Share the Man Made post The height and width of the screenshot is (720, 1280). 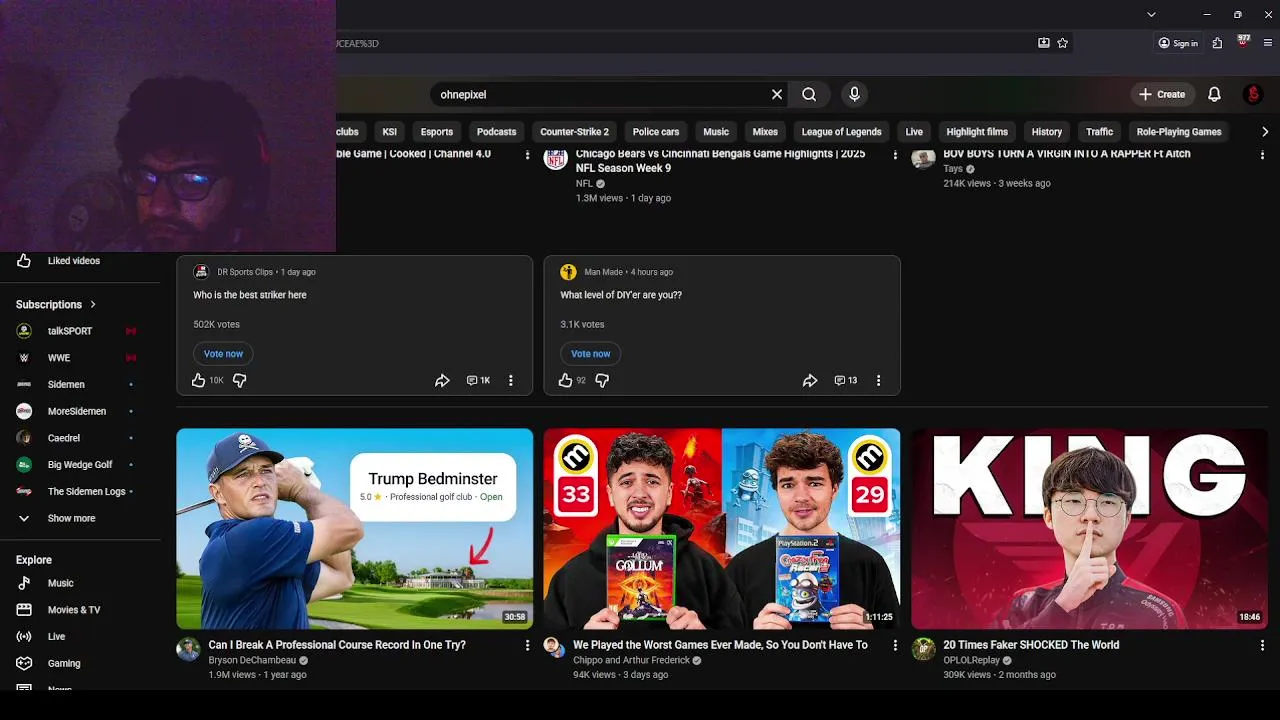pyautogui.click(x=810, y=380)
